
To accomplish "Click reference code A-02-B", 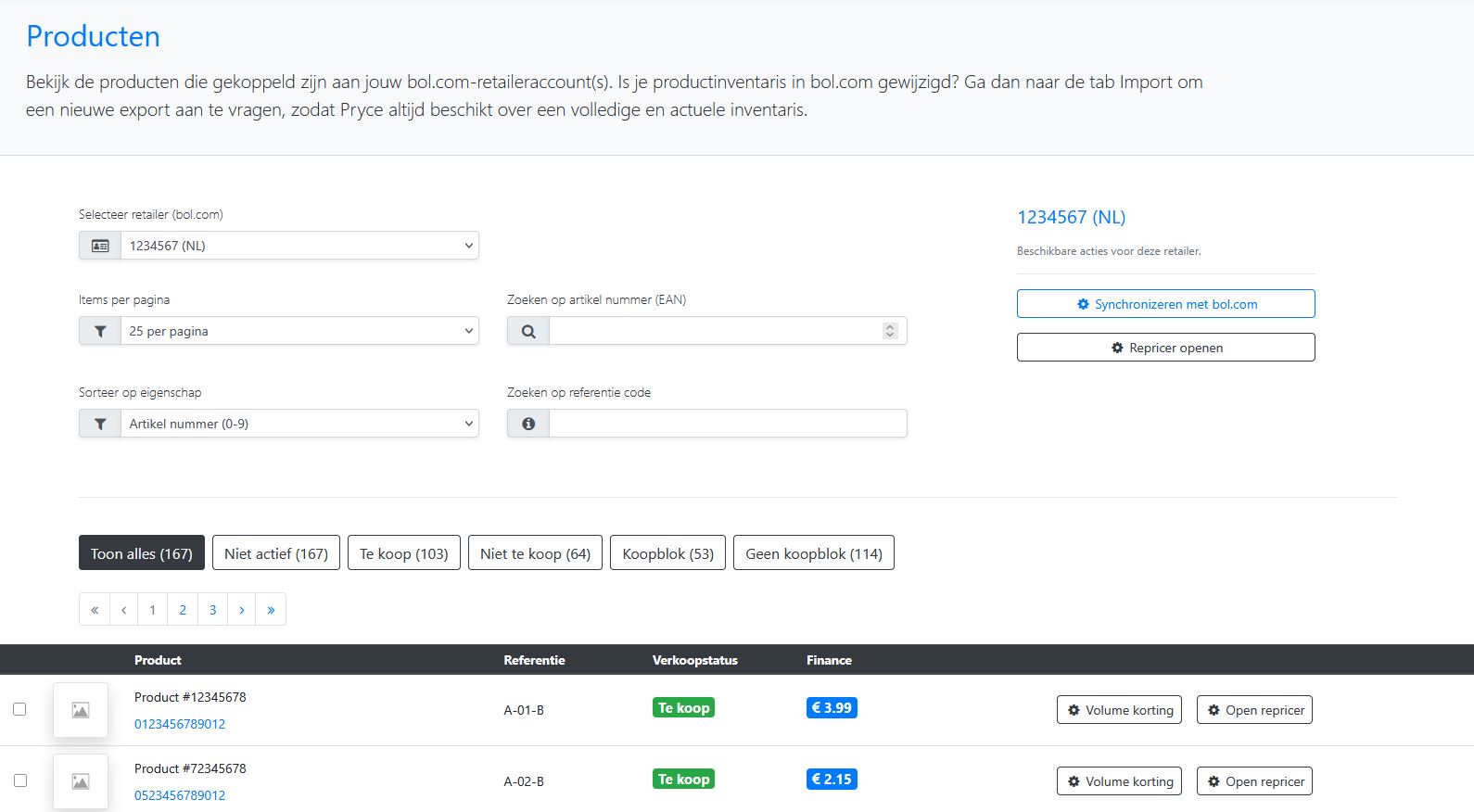I will click(524, 781).
